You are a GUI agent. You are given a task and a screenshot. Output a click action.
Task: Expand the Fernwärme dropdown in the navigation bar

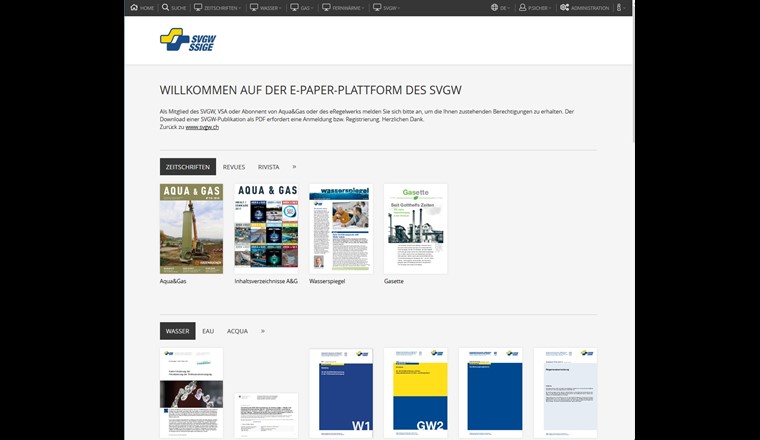tap(343, 8)
